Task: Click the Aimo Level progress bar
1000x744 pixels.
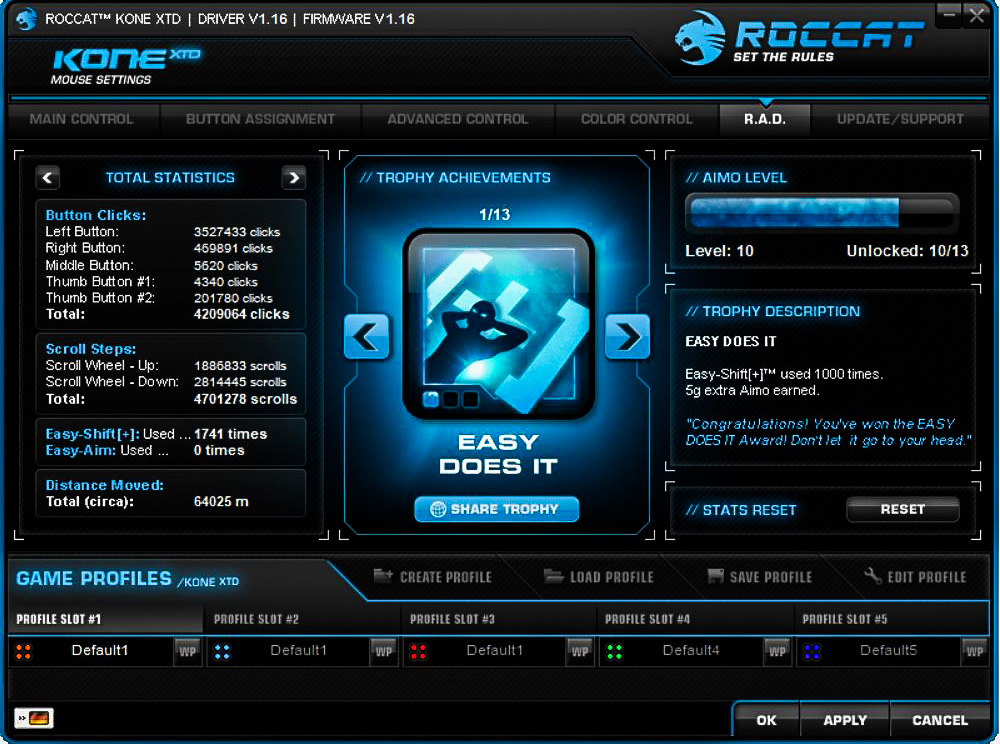Action: point(821,212)
